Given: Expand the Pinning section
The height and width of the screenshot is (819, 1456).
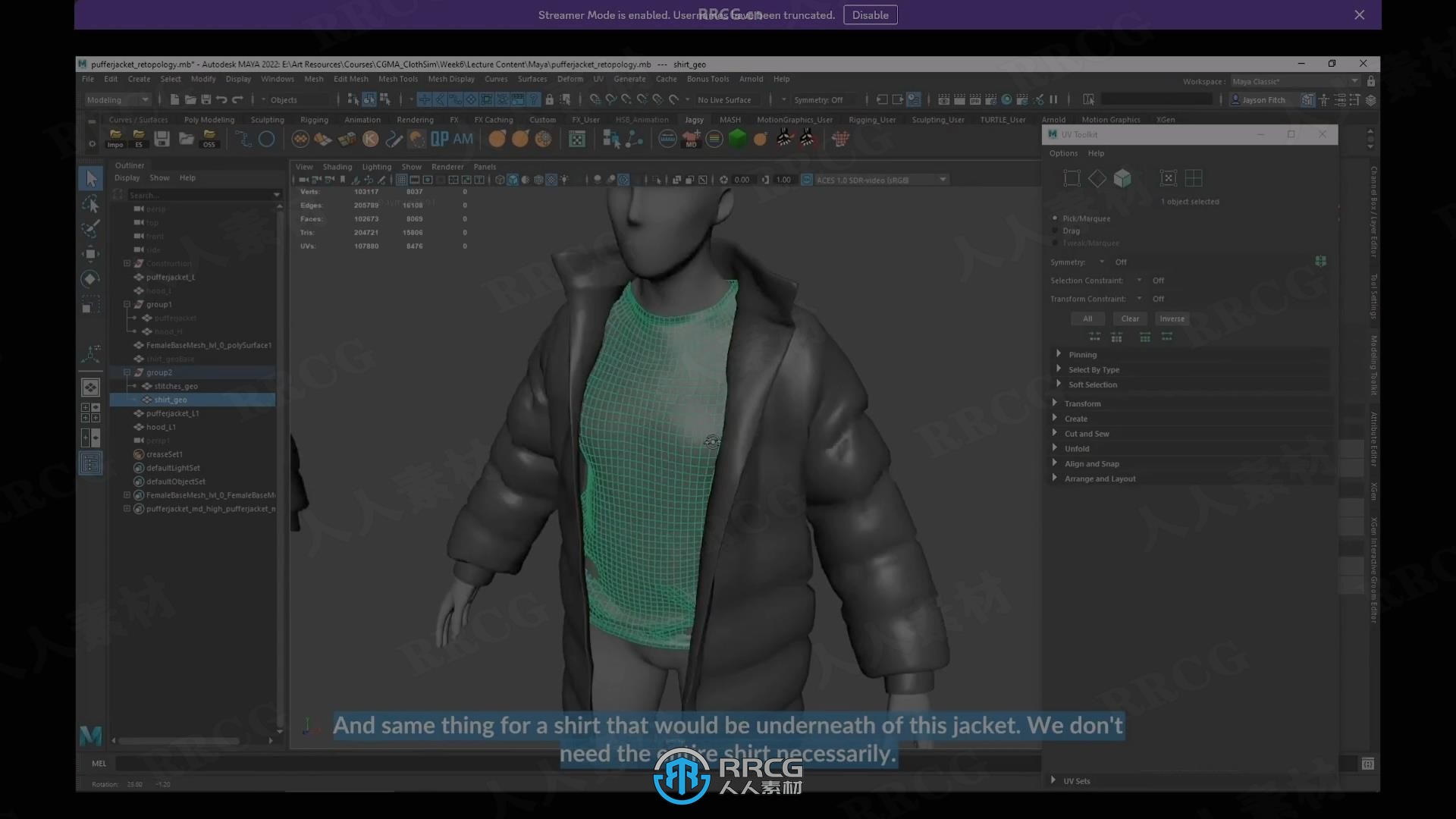Looking at the screenshot, I should pyautogui.click(x=1058, y=353).
